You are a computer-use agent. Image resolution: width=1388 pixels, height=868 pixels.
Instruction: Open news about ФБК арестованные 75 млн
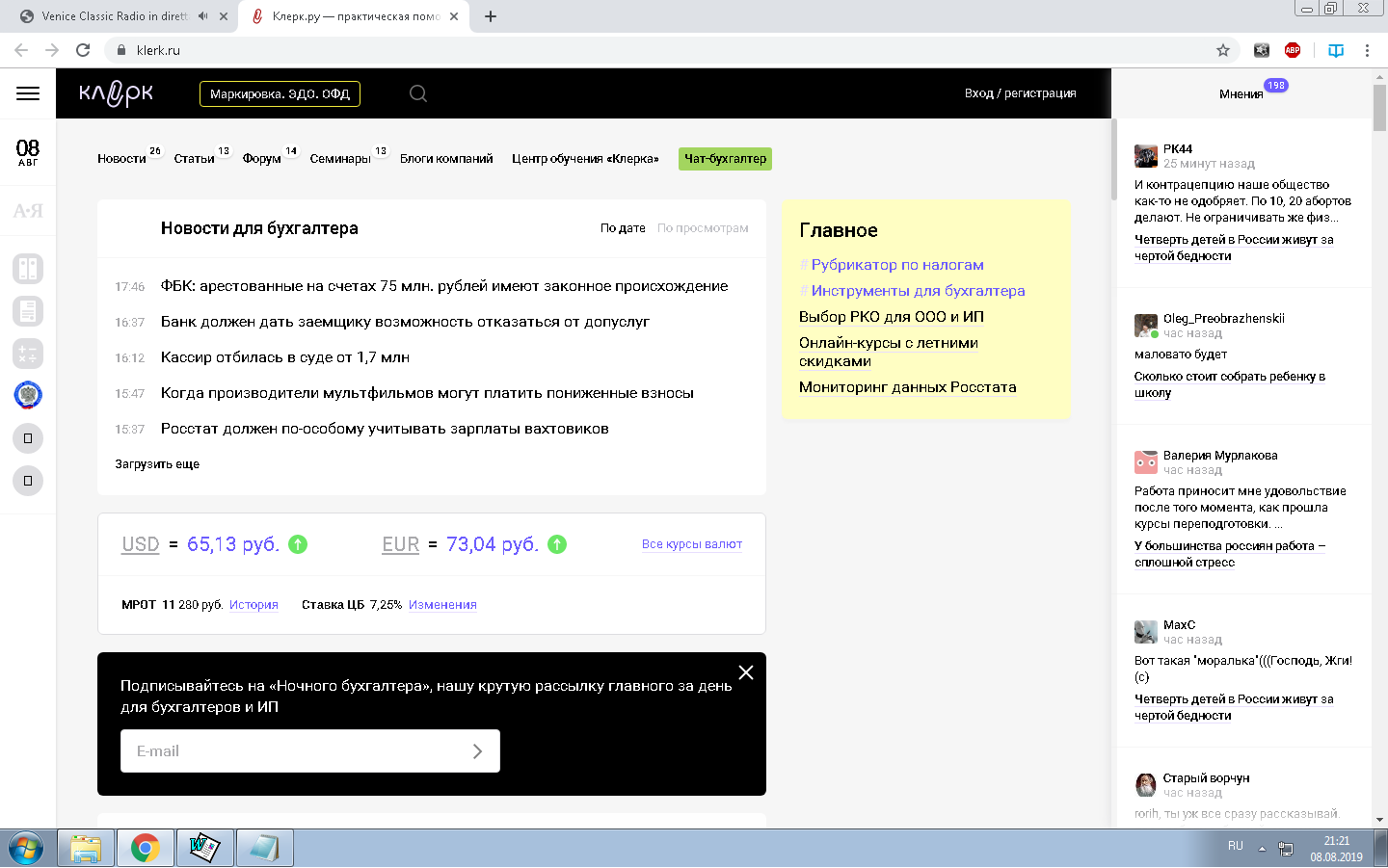coord(444,286)
